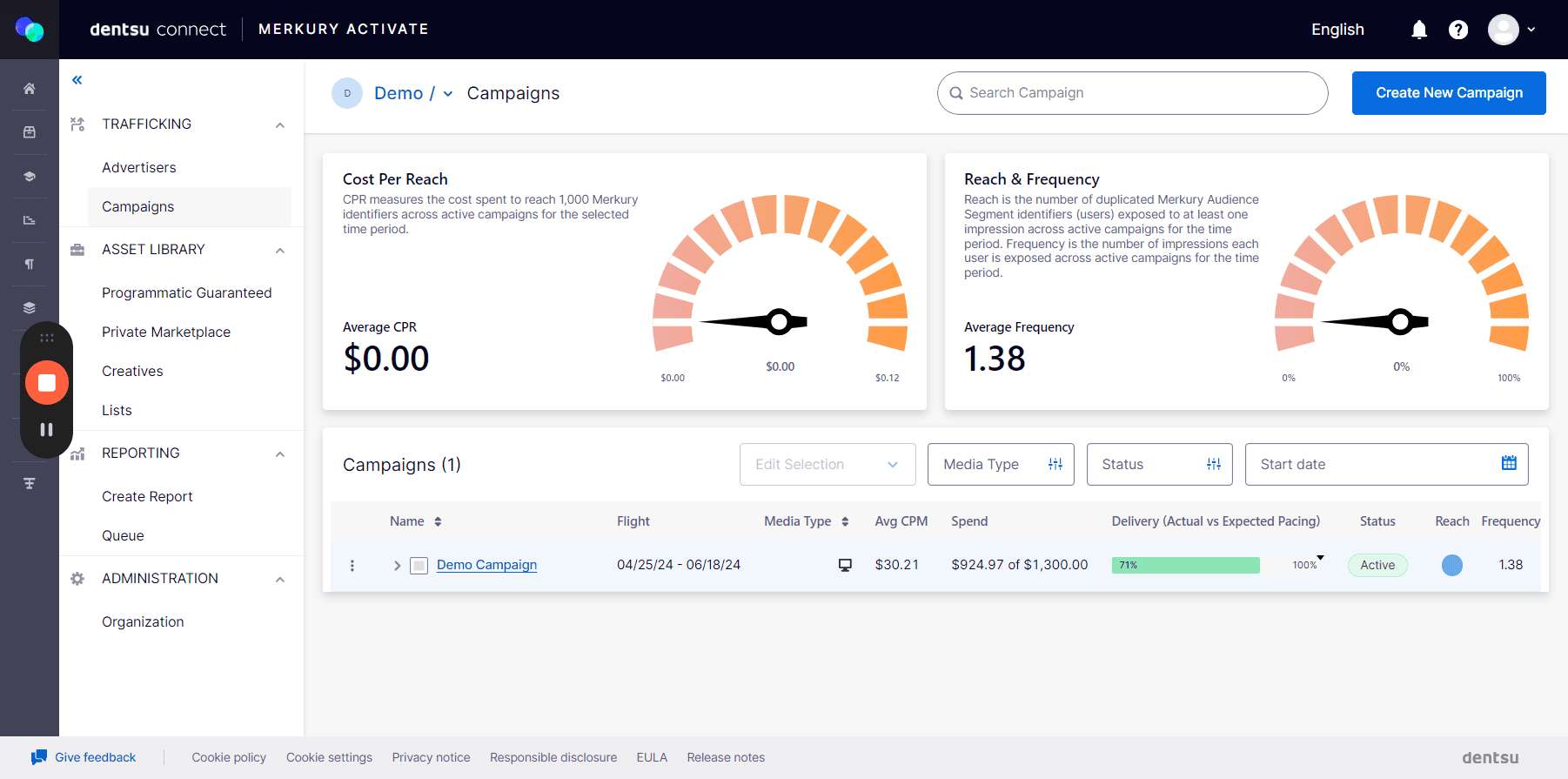Select the chart icon in the dark rail
Image resolution: width=1568 pixels, height=779 pixels.
pos(30,220)
